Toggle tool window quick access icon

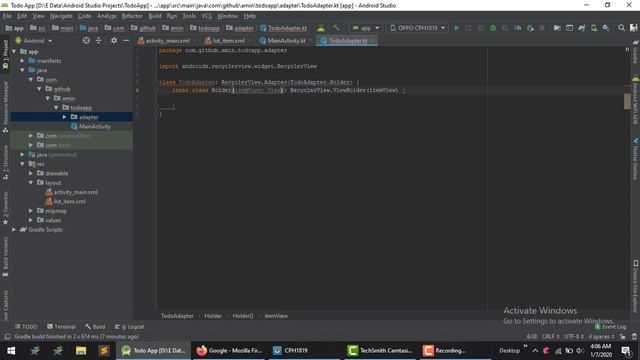(x=7, y=337)
